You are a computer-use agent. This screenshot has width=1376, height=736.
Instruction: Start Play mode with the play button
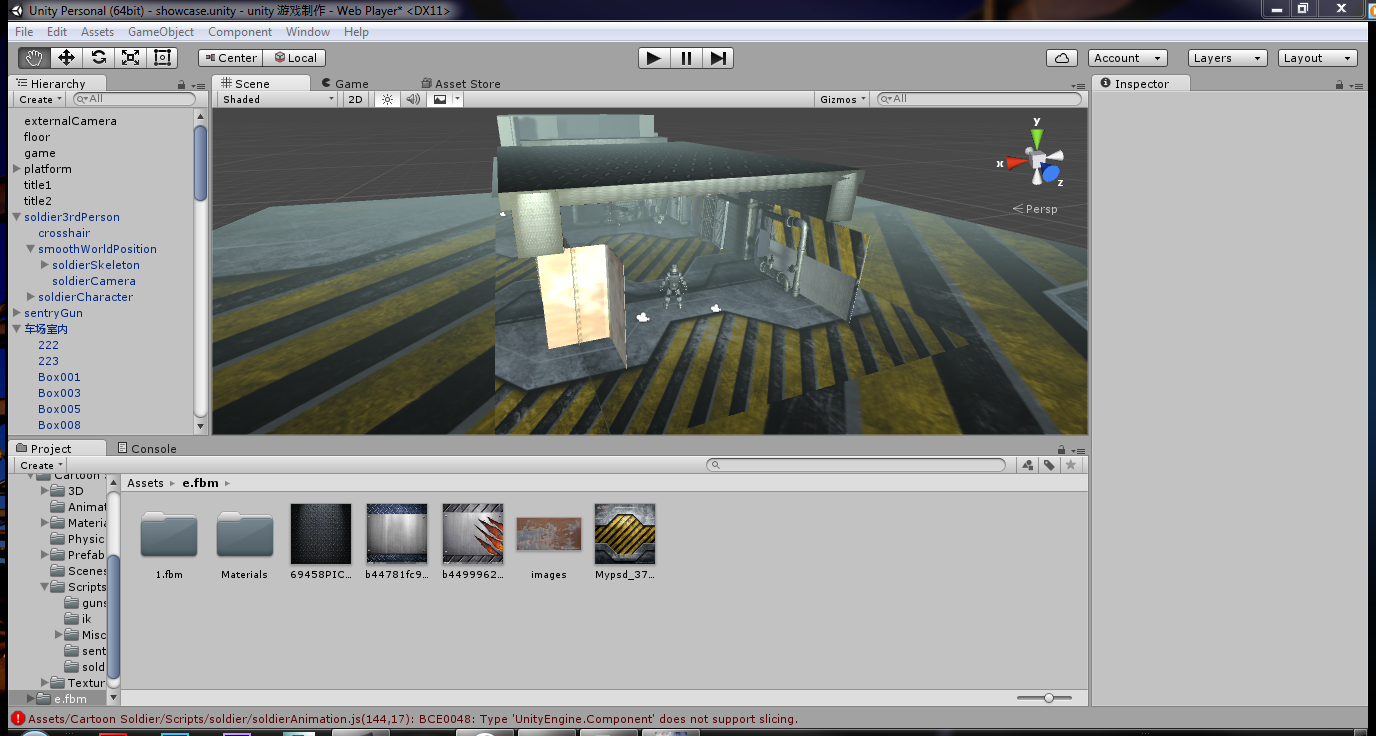tap(654, 58)
